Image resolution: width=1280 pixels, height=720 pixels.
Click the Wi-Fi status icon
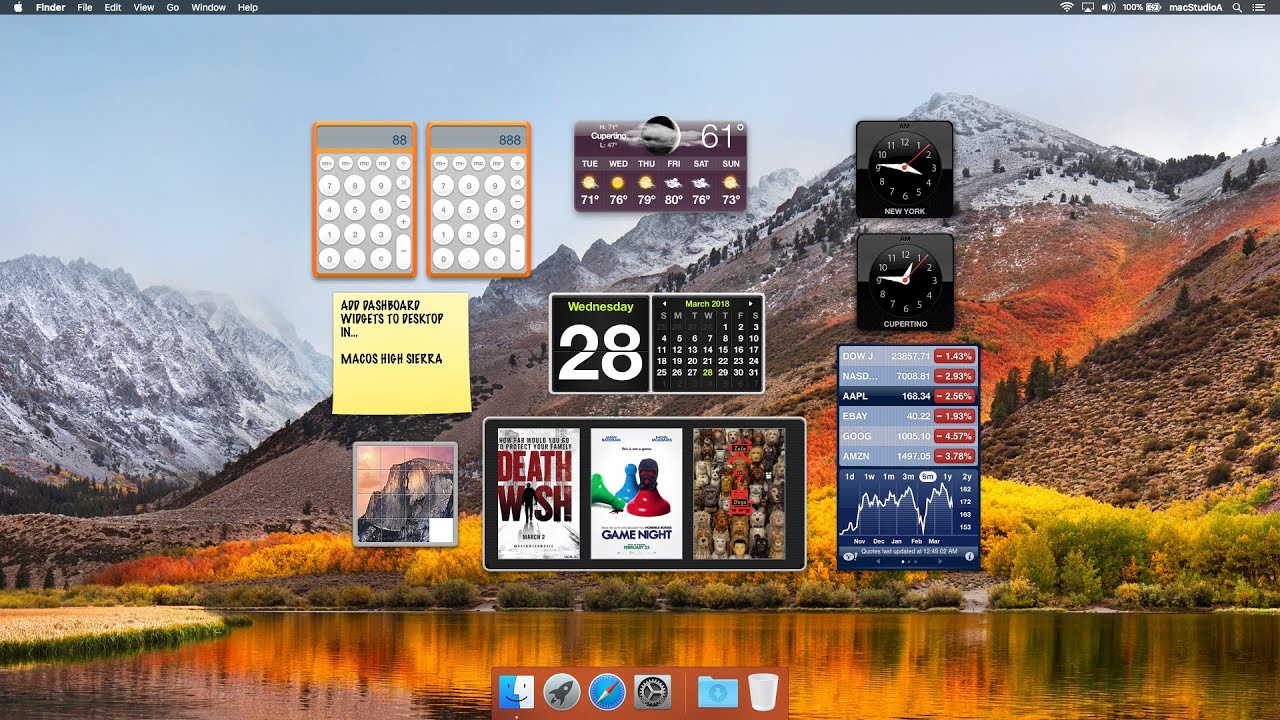click(x=1066, y=7)
